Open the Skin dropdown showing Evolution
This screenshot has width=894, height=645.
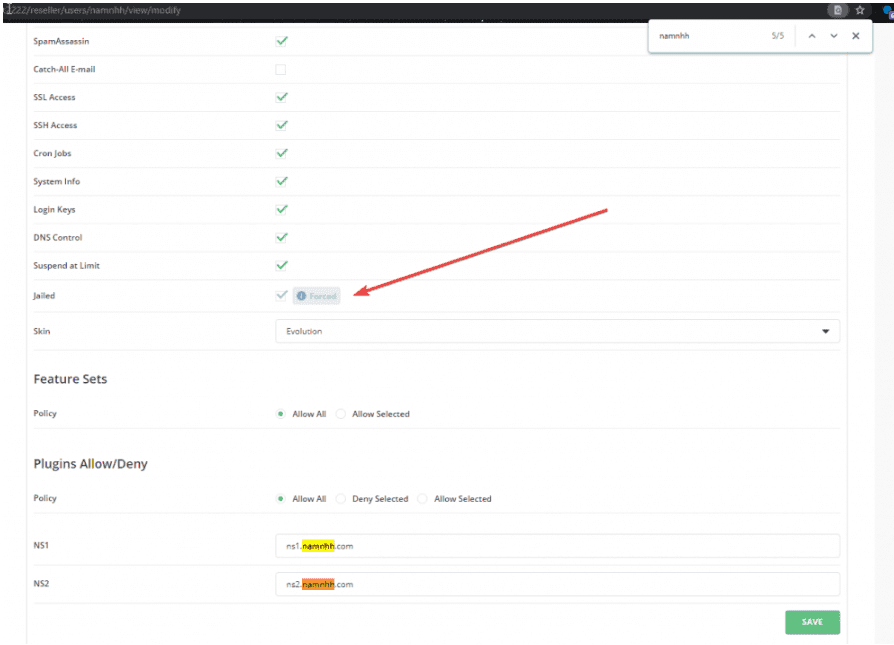pos(557,331)
